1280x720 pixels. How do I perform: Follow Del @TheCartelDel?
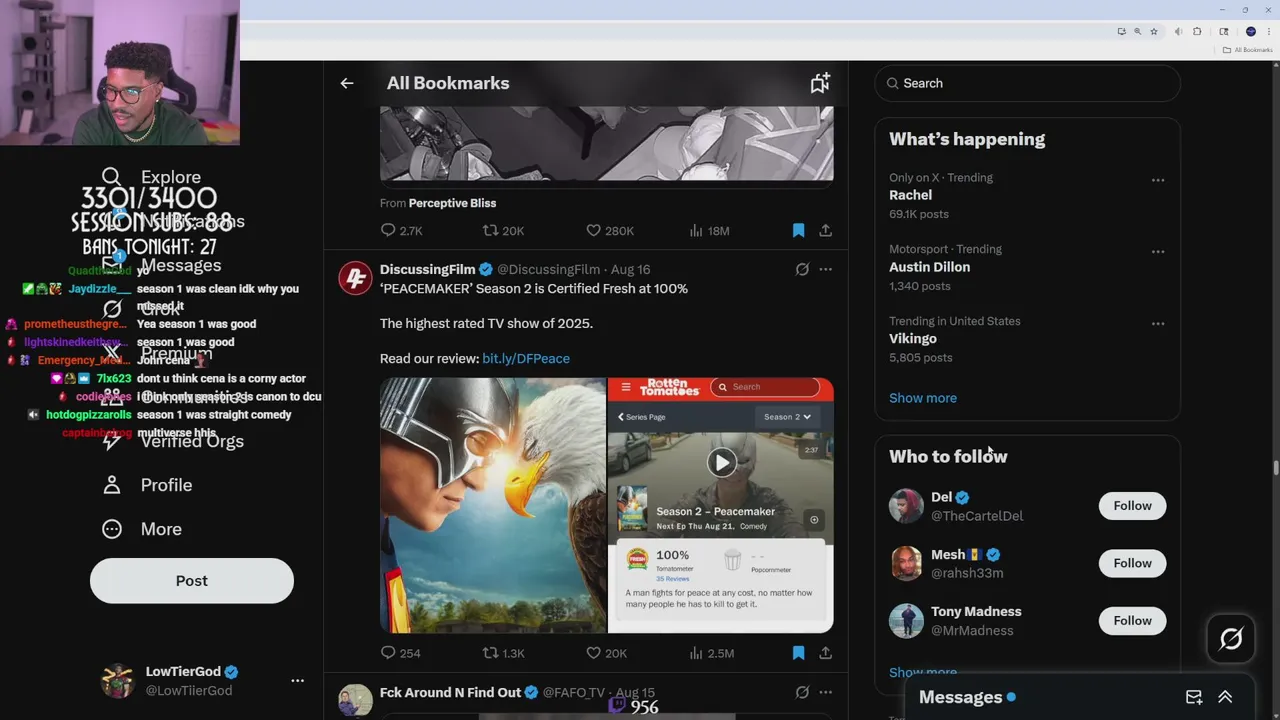[1132, 506]
